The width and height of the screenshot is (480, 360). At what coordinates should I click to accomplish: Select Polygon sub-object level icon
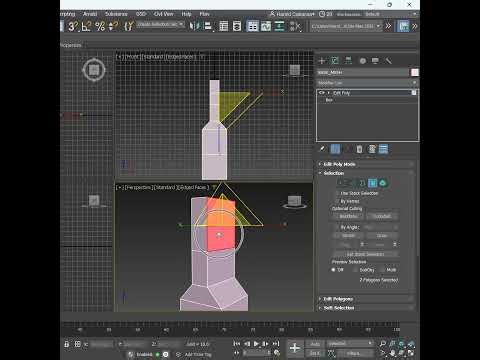tap(372, 183)
